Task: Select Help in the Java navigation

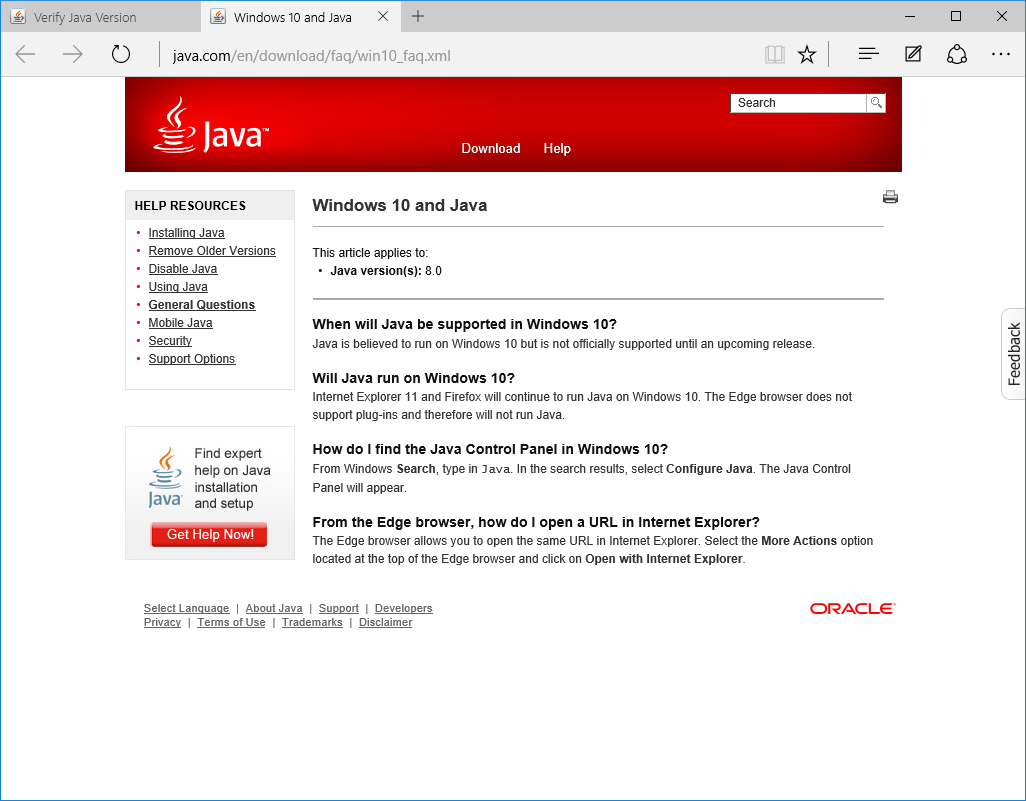Action: pyautogui.click(x=557, y=148)
